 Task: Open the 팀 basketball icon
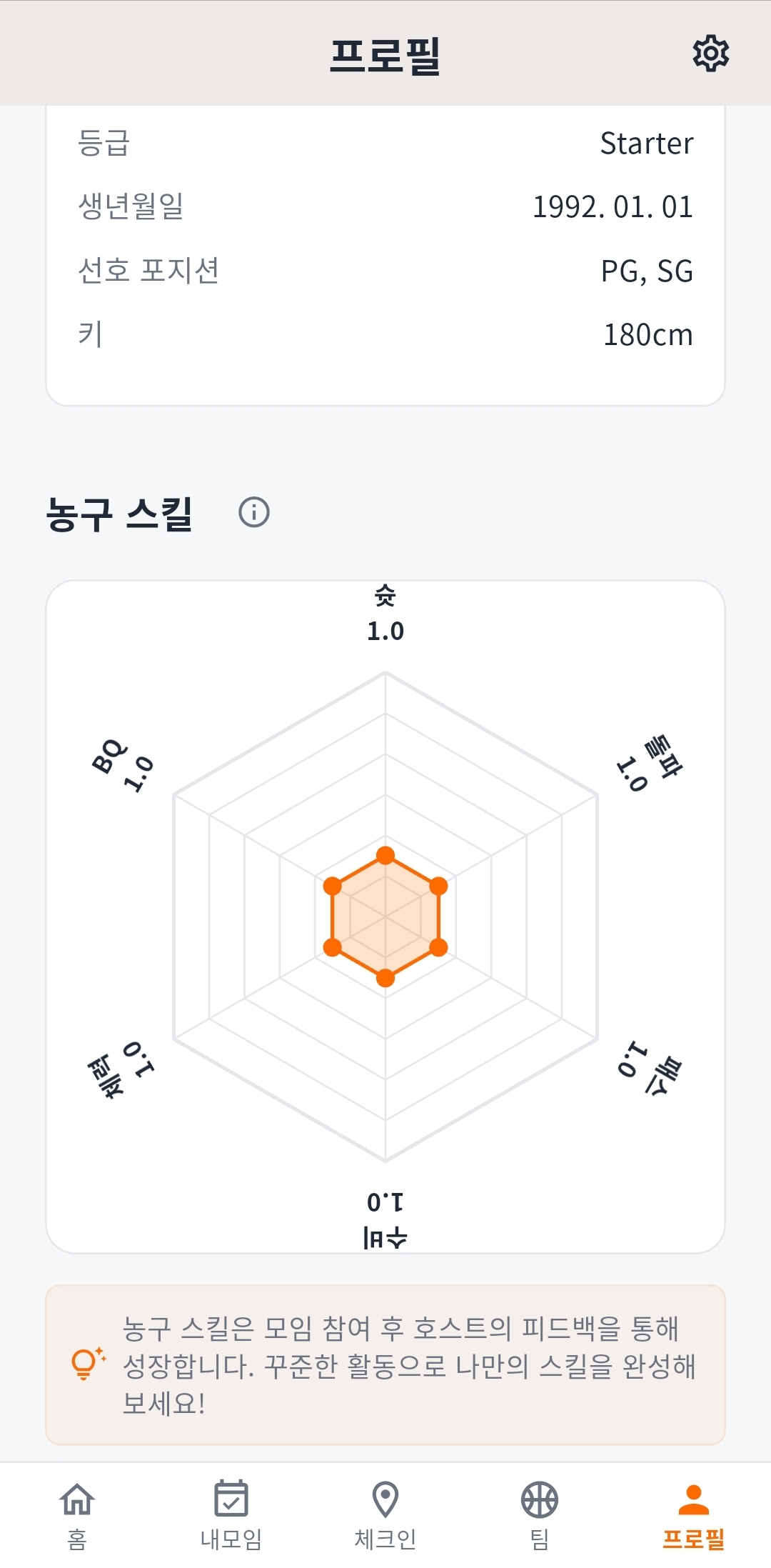540,1499
